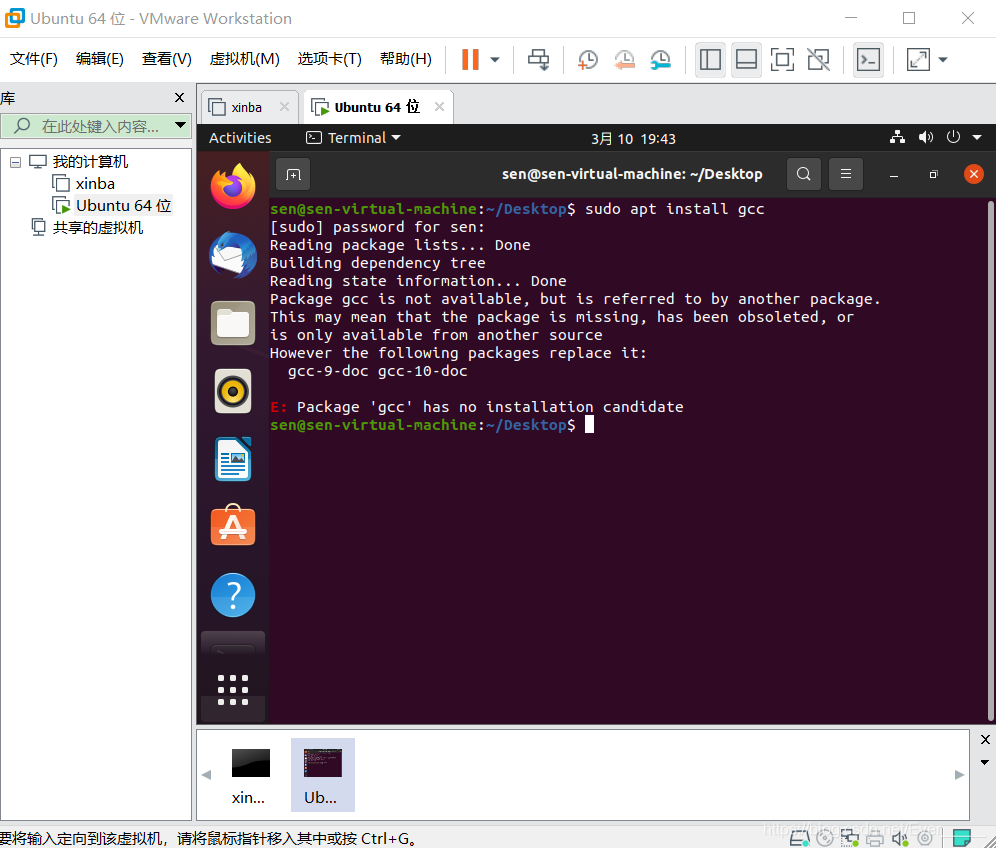
Task: Revert to the previous snapshot
Action: pyautogui.click(x=624, y=60)
